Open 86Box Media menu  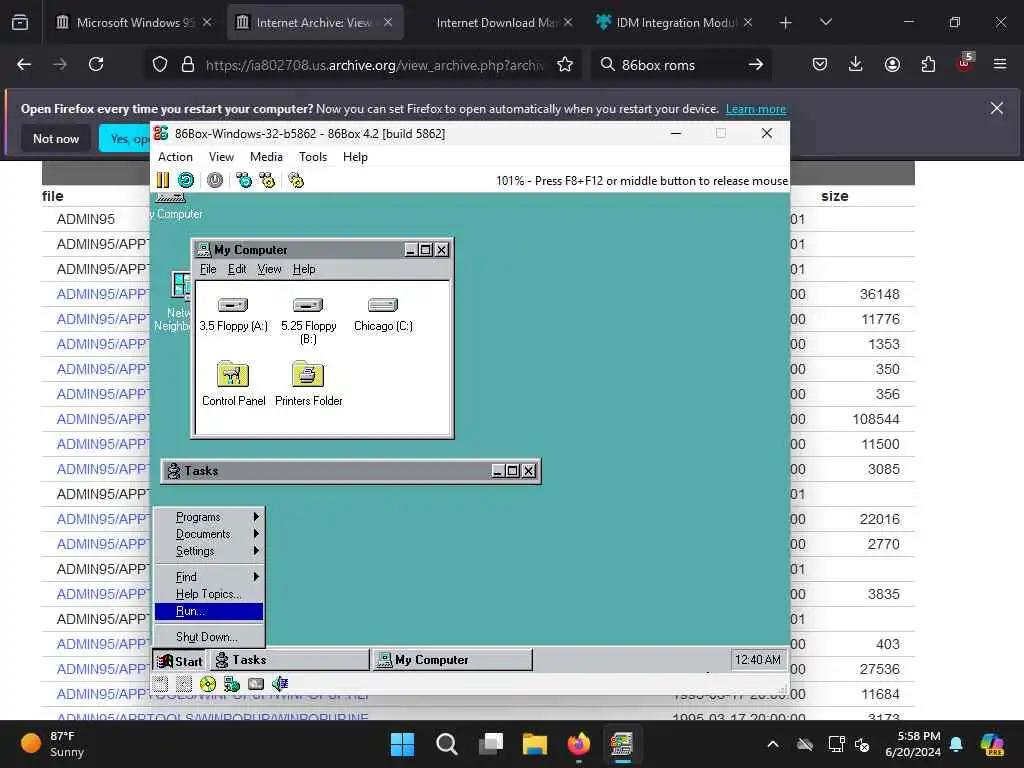[266, 157]
